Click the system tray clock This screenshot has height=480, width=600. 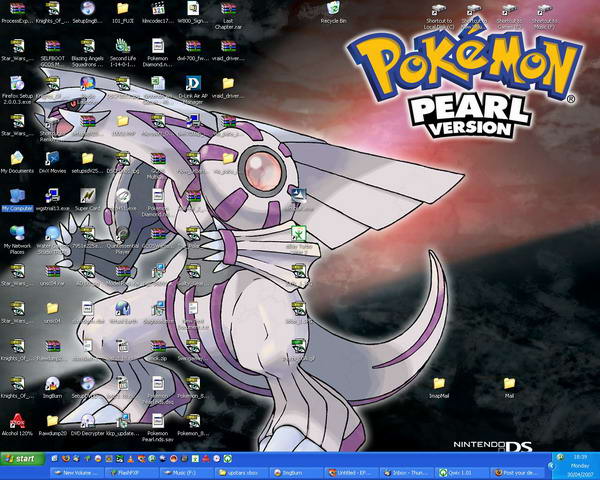(x=580, y=466)
